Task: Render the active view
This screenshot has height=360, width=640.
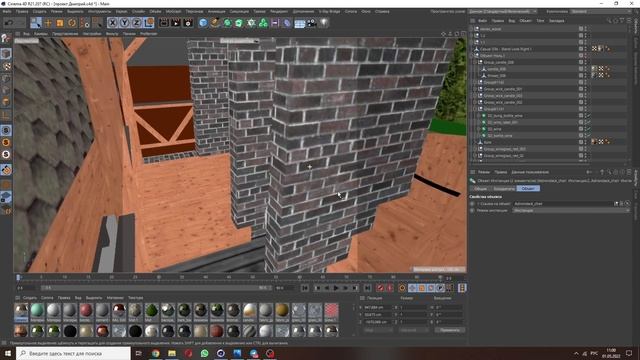Action: (164, 22)
